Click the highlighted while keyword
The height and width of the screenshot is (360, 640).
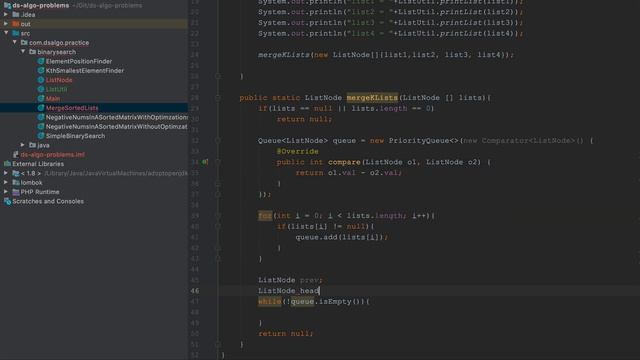tap(269, 302)
